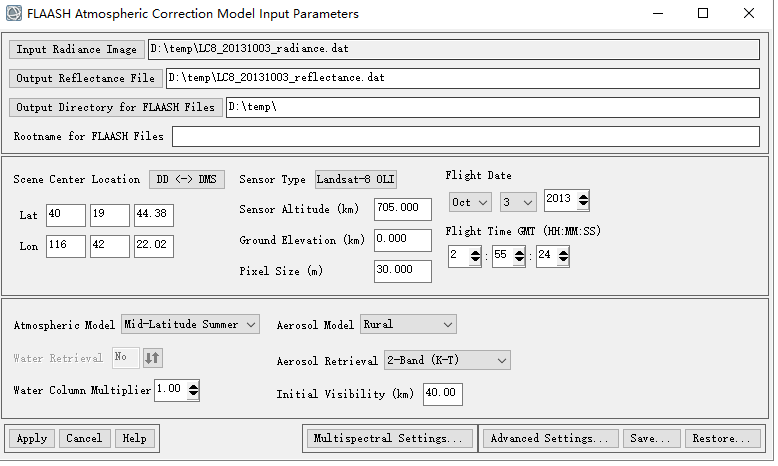Open the flight day dropdown
The width and height of the screenshot is (778, 466).
[518, 202]
